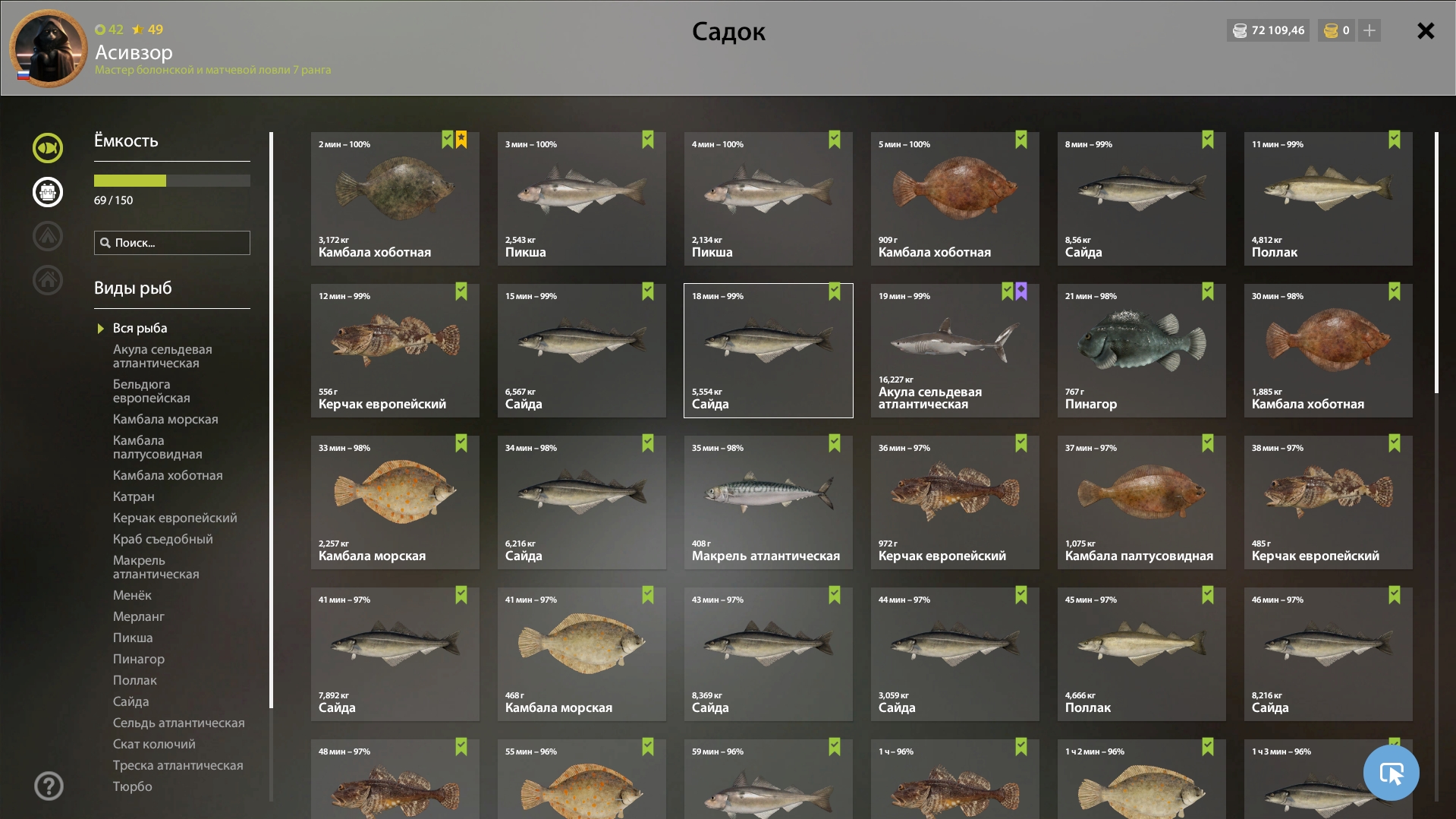Choose Сайда in the species list
Screen dimensions: 1456x819
tap(131, 701)
